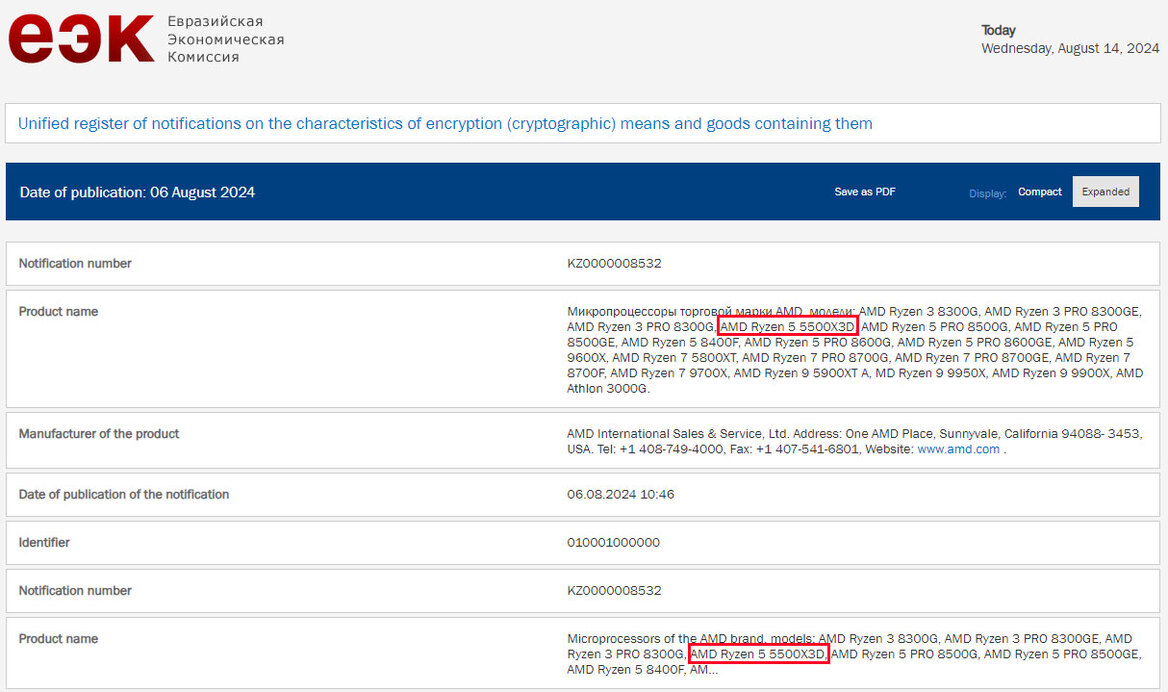Click the Display label in the blue bar

tap(987, 193)
